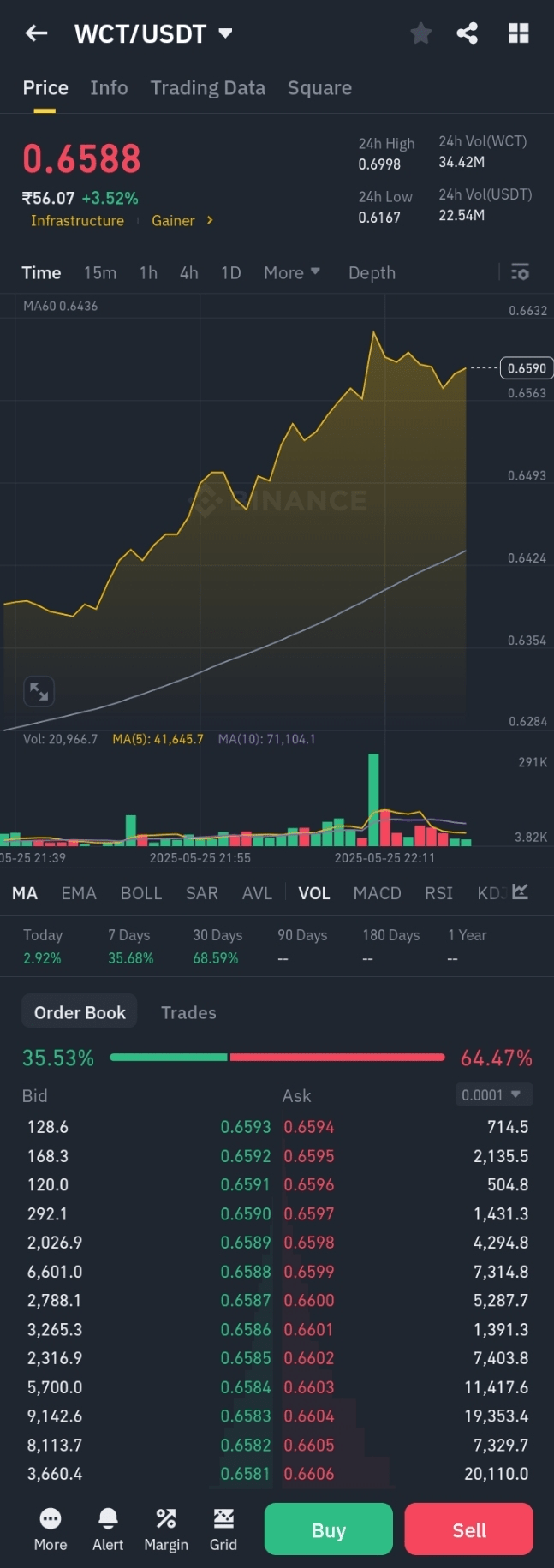Viewport: 554px width, 1568px height.
Task: Expand the More timeframes dropdown
Action: (291, 272)
